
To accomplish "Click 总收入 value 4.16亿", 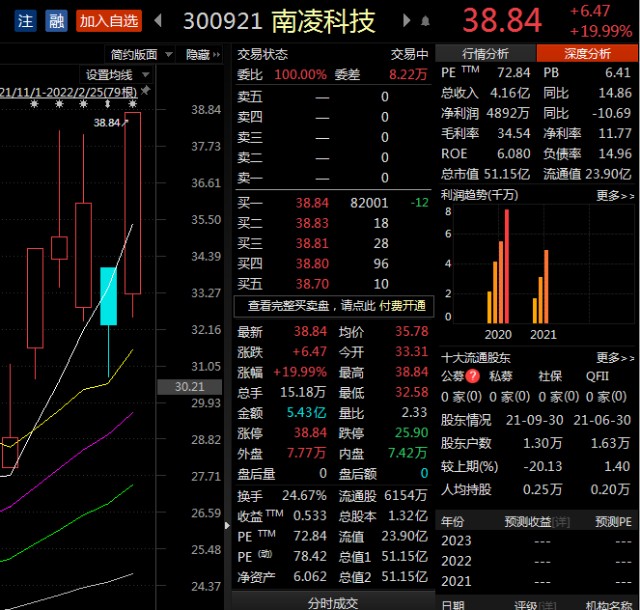I will coord(510,93).
